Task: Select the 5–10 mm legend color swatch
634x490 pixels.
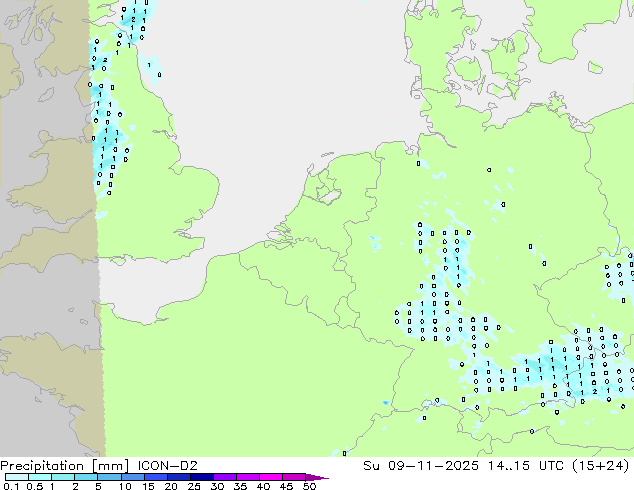Action: 109,477
